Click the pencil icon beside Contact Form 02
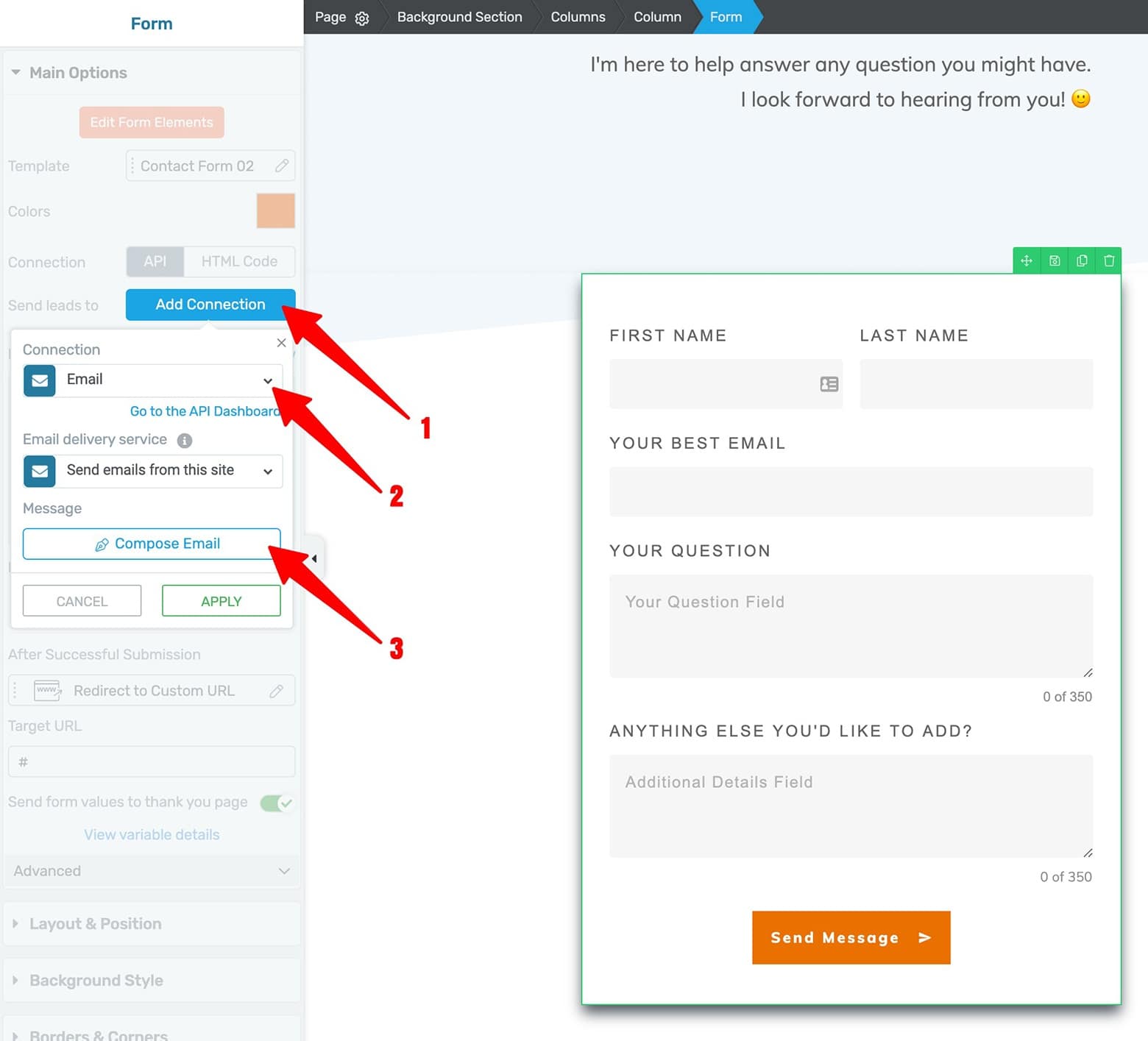The width and height of the screenshot is (1148, 1041). pyautogui.click(x=281, y=166)
